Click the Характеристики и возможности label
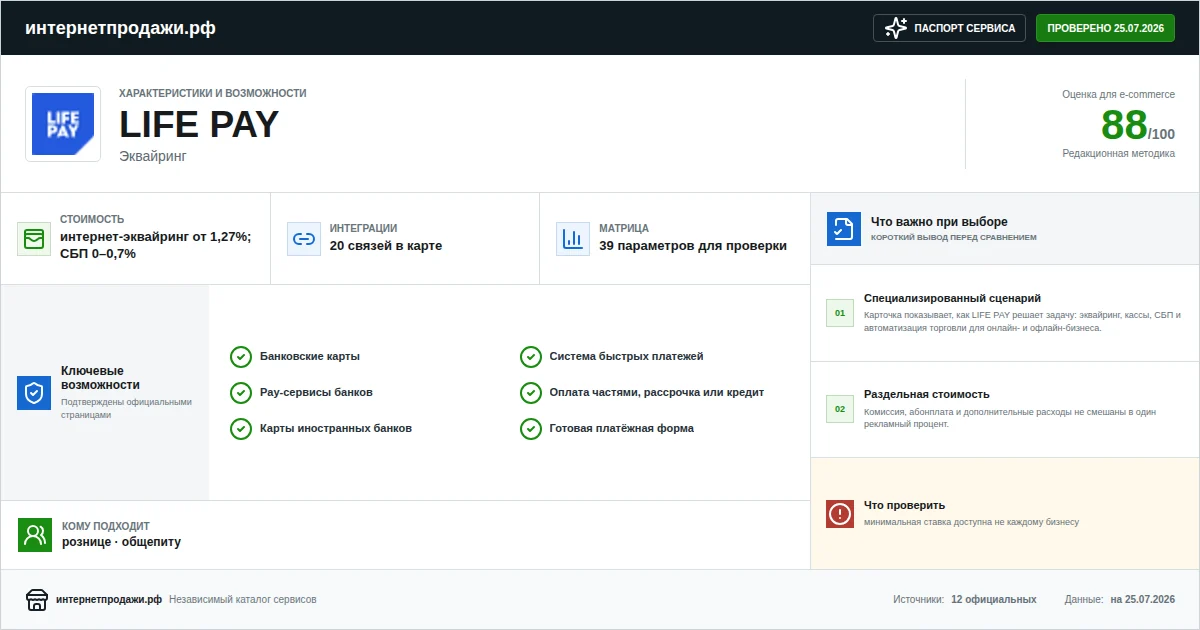The width and height of the screenshot is (1200, 630). coord(213,93)
